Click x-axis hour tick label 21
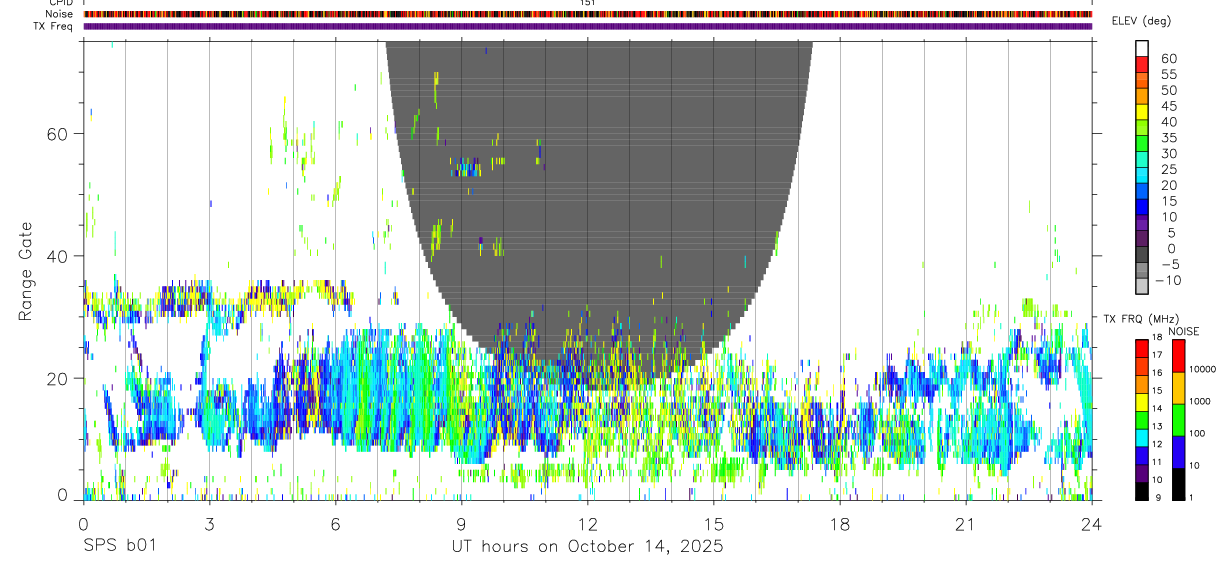The image size is (1228, 567). pos(966,524)
